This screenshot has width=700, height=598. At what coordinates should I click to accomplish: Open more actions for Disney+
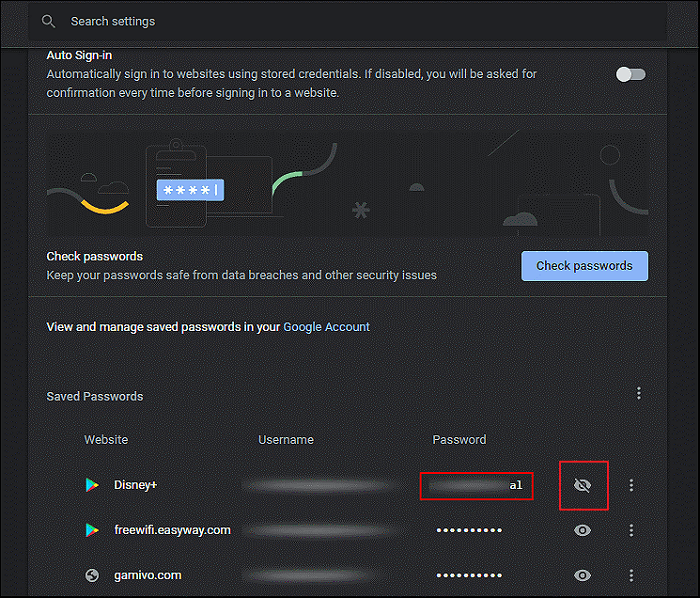point(631,485)
